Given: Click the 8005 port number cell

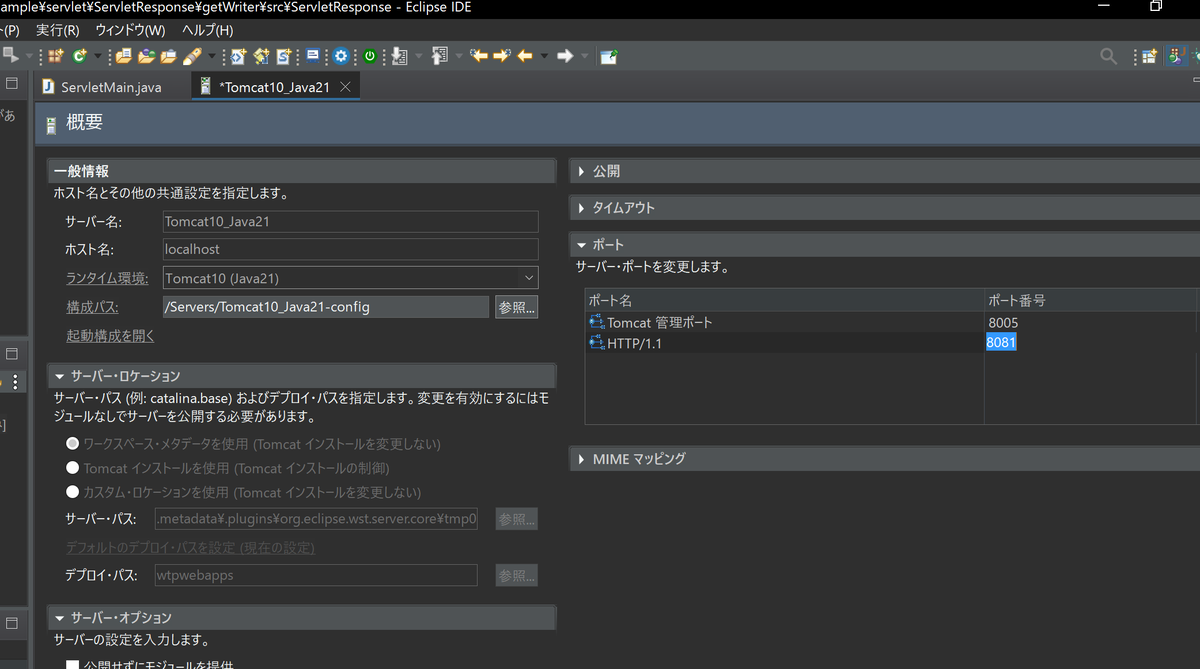Looking at the screenshot, I should pos(1003,323).
